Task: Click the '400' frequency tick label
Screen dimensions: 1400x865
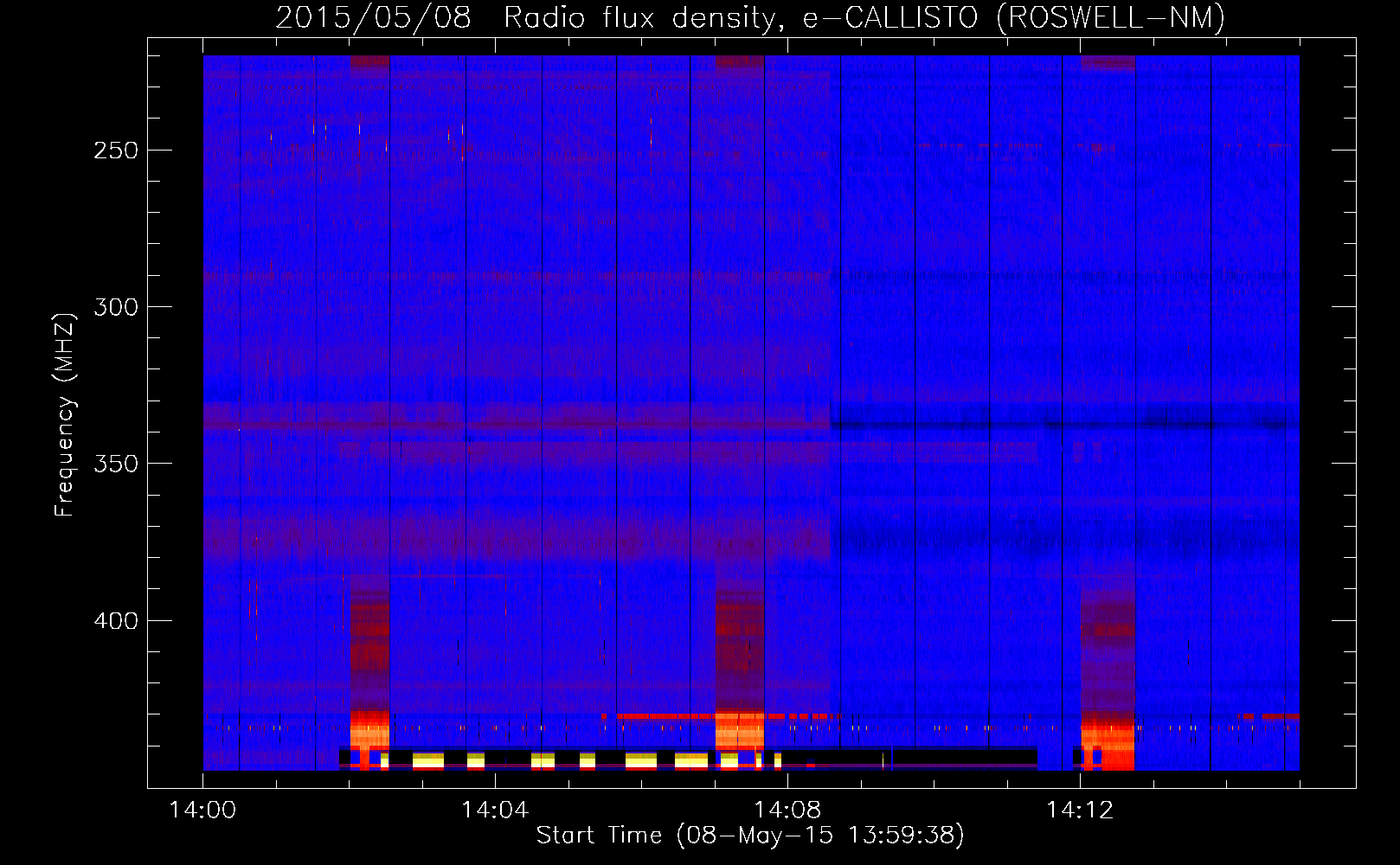Action: (116, 621)
